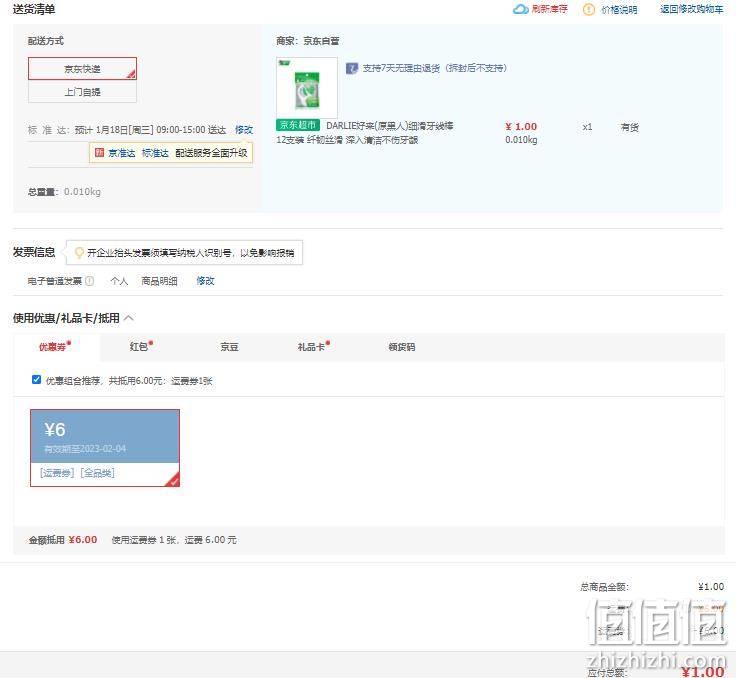Switch to the 领货码 tab
This screenshot has width=736, height=678.
(401, 347)
